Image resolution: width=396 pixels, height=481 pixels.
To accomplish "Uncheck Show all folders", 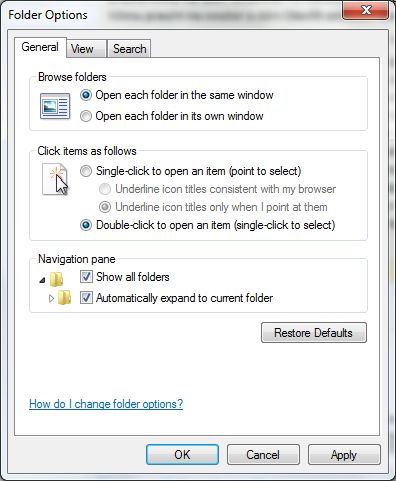I will coord(86,277).
